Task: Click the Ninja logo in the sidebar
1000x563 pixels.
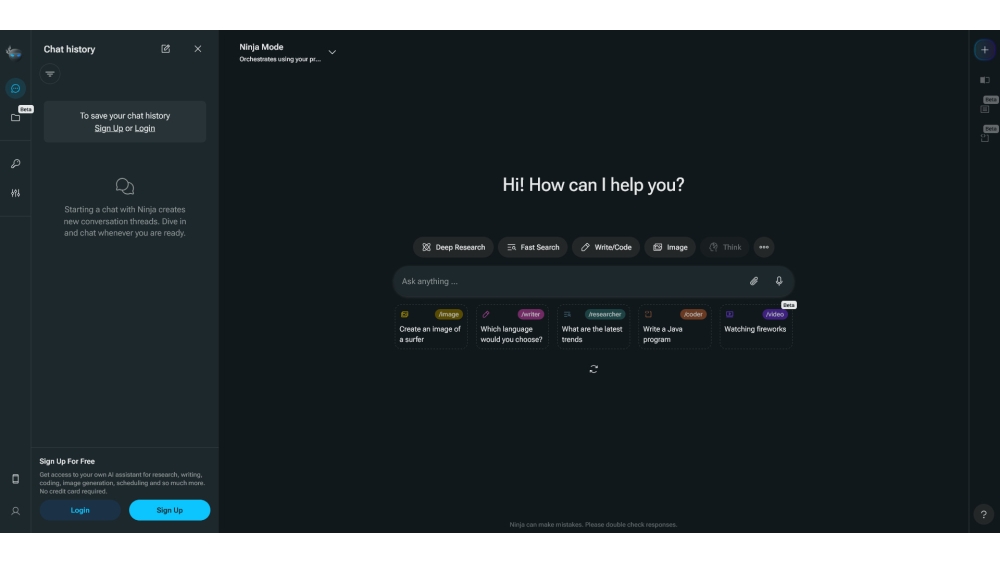Action: 14,52
